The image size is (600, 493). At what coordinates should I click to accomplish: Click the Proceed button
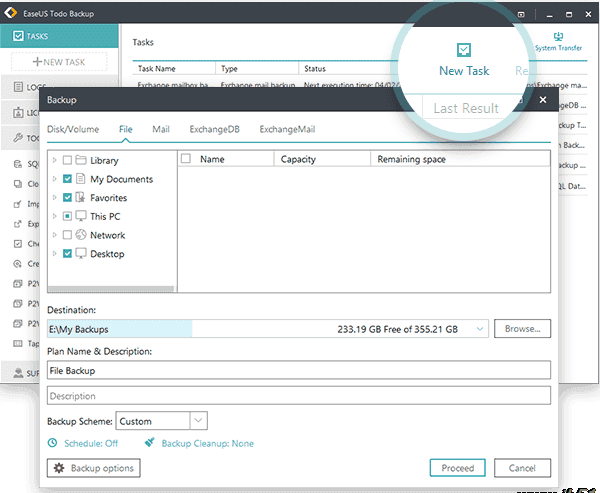458,468
